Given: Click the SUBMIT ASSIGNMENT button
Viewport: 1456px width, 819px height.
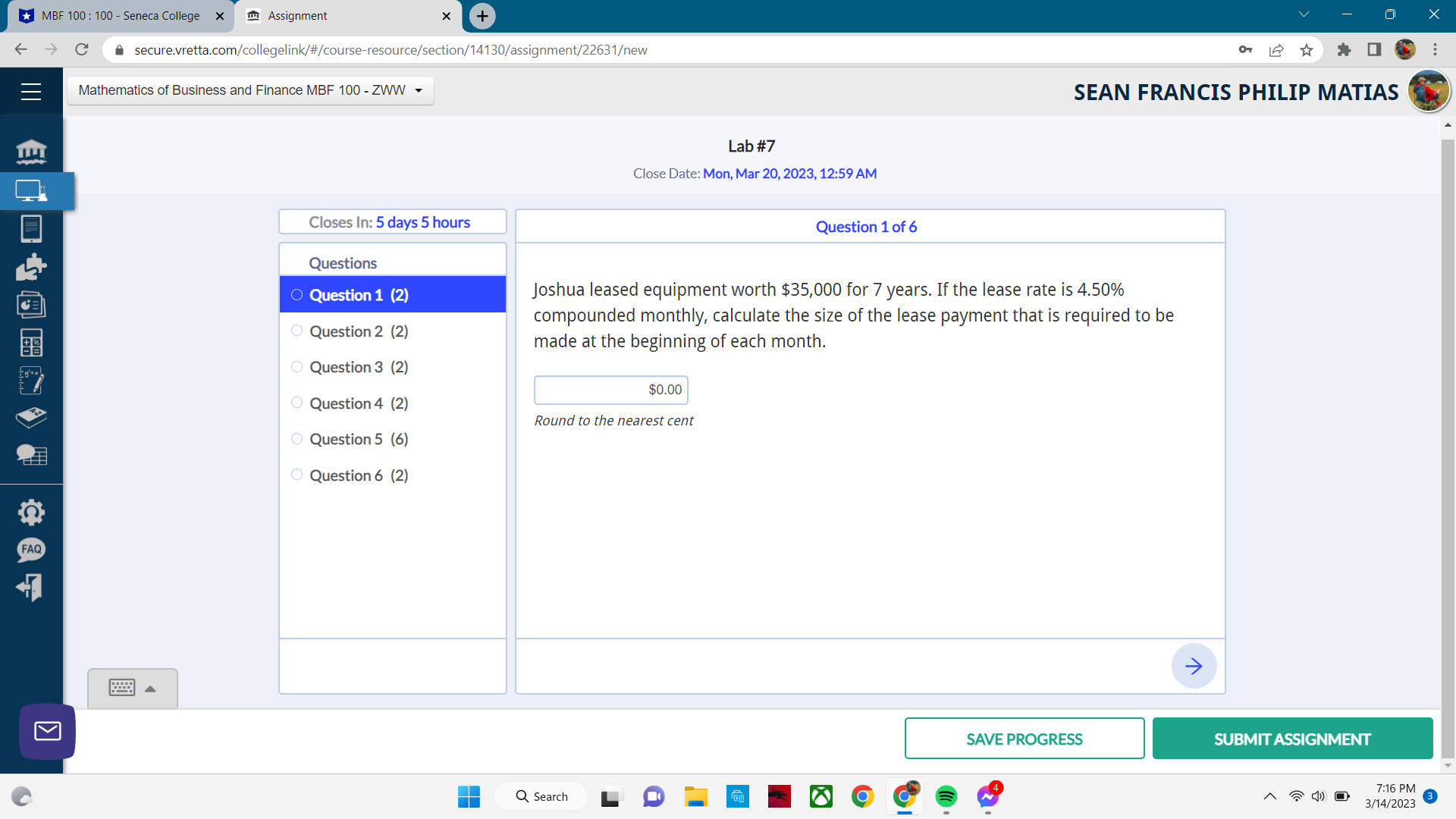Looking at the screenshot, I should click(1292, 739).
